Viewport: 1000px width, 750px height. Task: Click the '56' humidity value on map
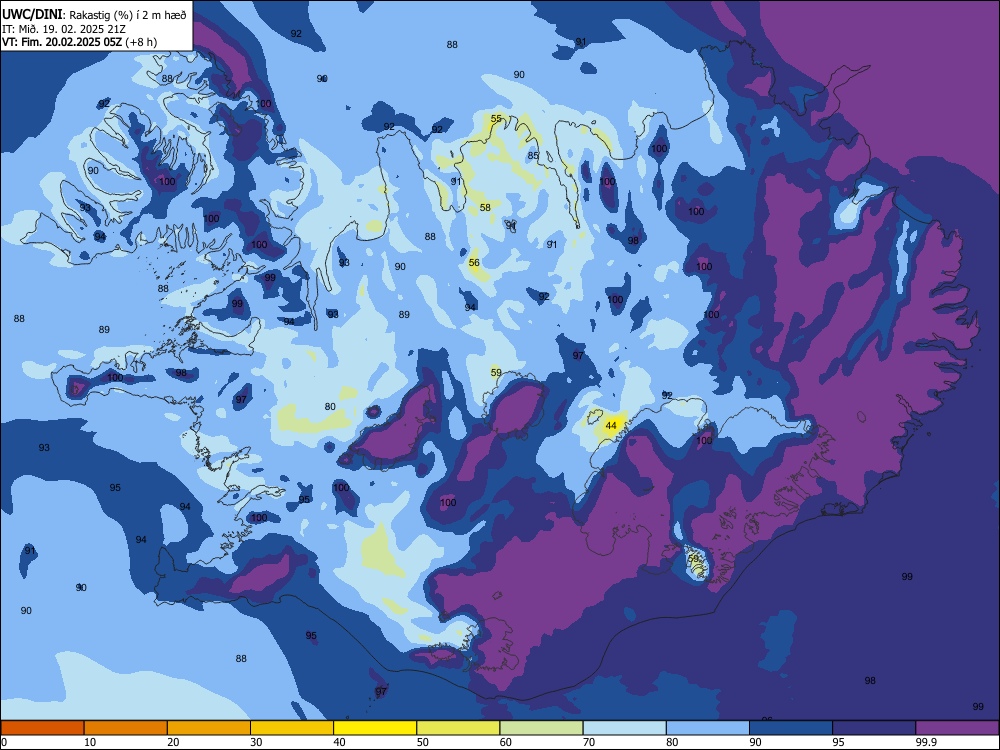click(x=474, y=263)
